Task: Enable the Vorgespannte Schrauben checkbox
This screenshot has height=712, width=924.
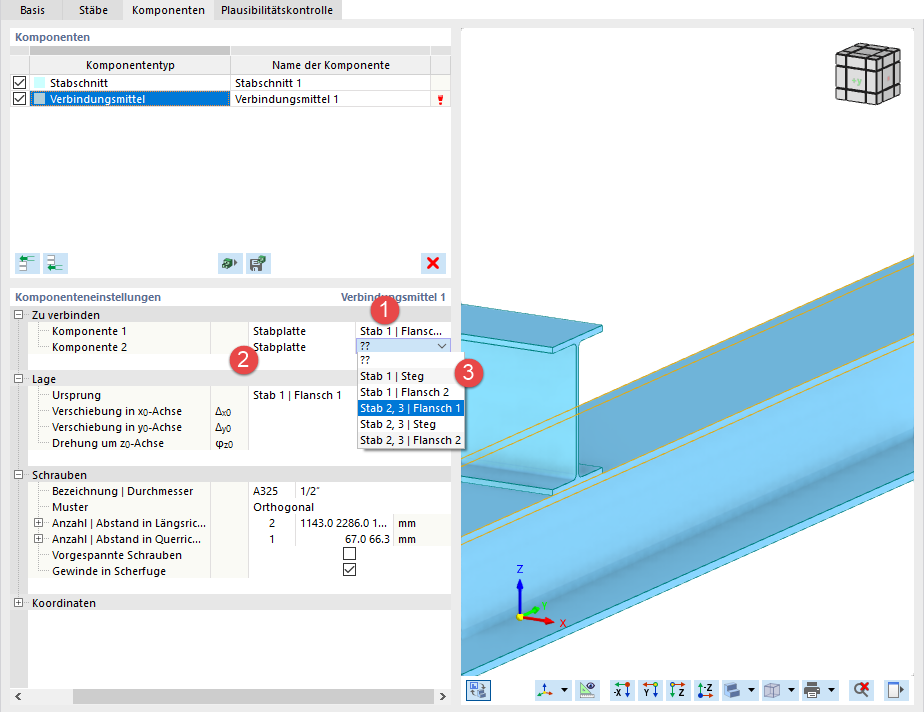Action: coord(349,554)
